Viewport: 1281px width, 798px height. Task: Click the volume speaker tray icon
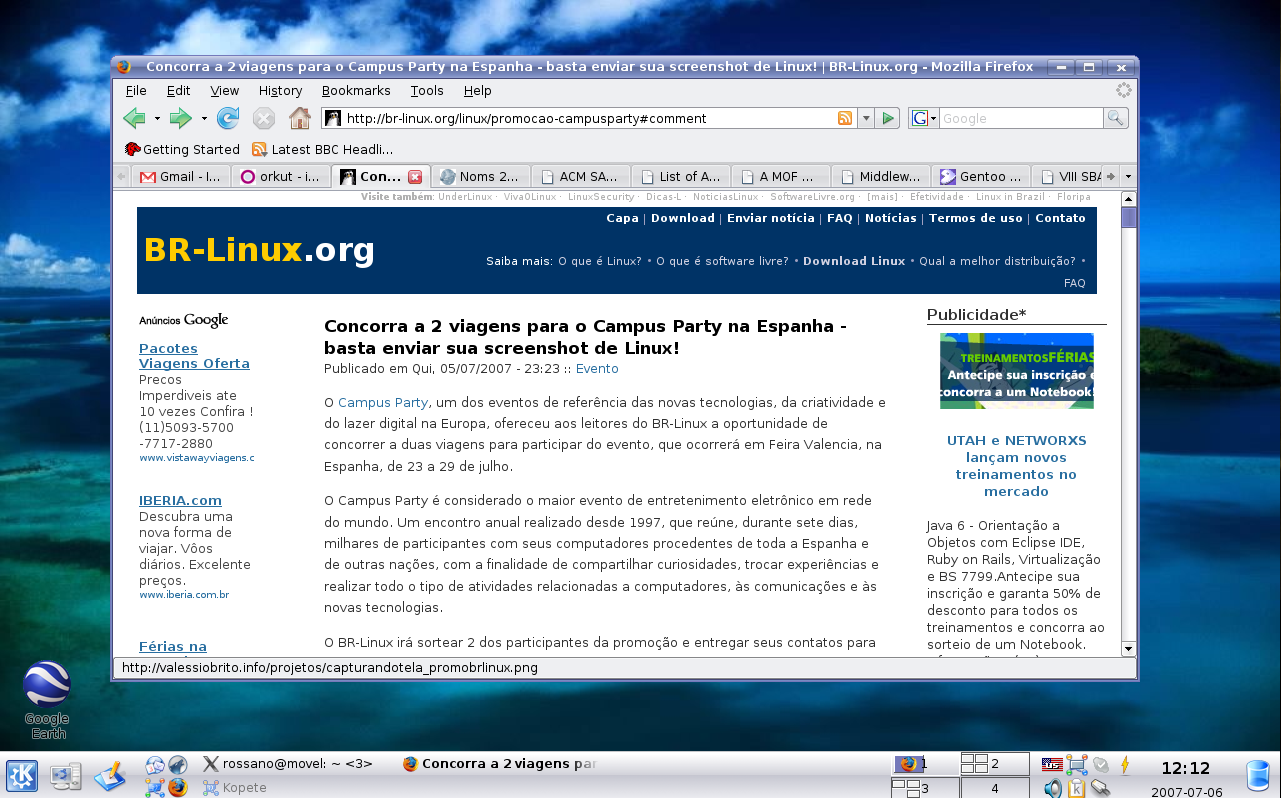coord(1053,788)
